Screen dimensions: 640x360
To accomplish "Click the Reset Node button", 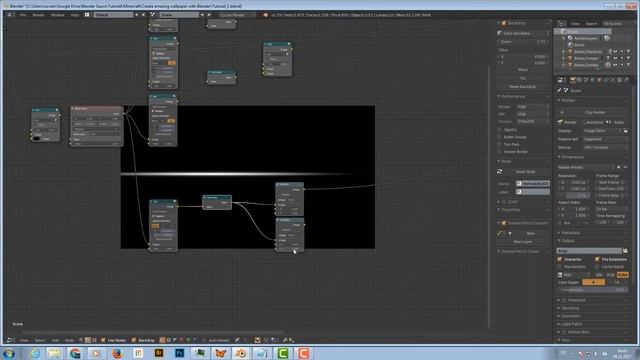I will pos(526,172).
